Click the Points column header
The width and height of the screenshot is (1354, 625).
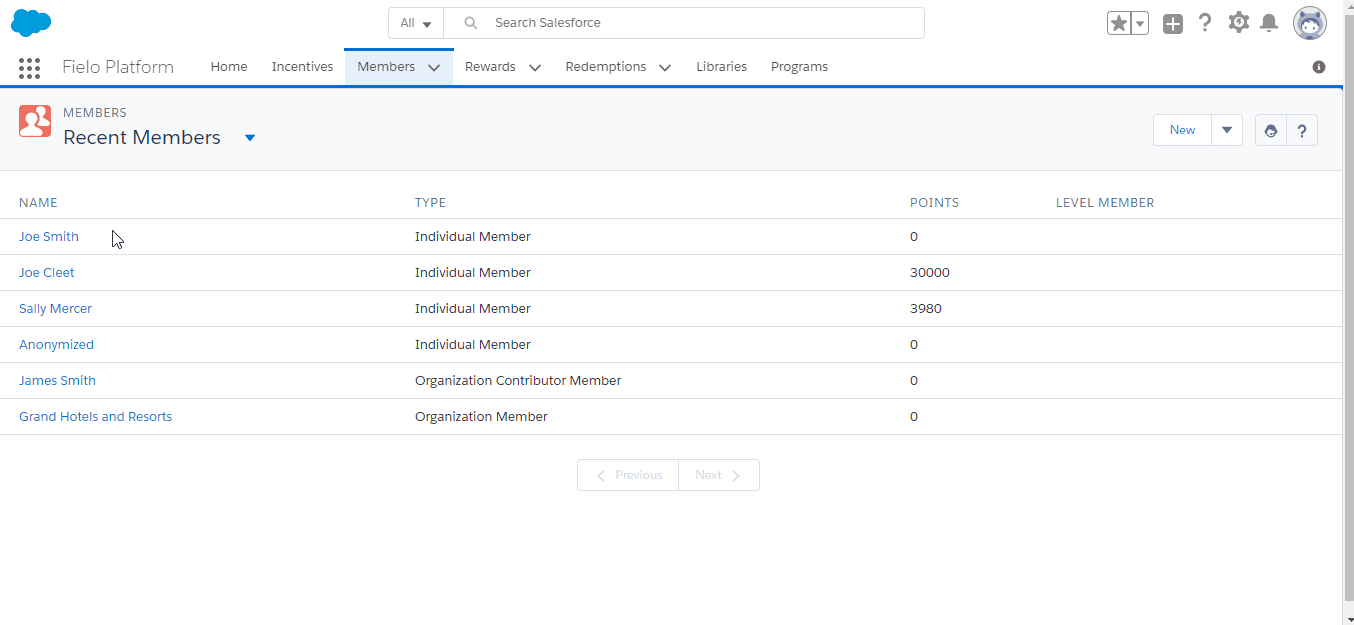coord(934,203)
